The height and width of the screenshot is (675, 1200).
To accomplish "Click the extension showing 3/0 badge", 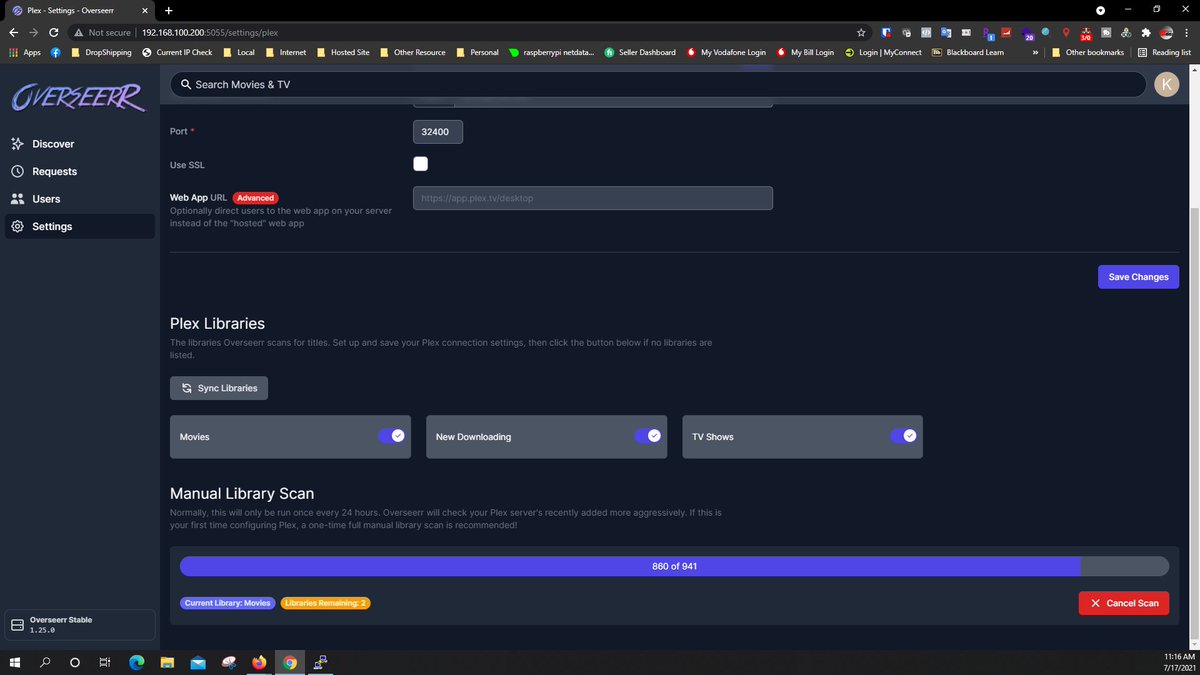I will coord(1086,33).
